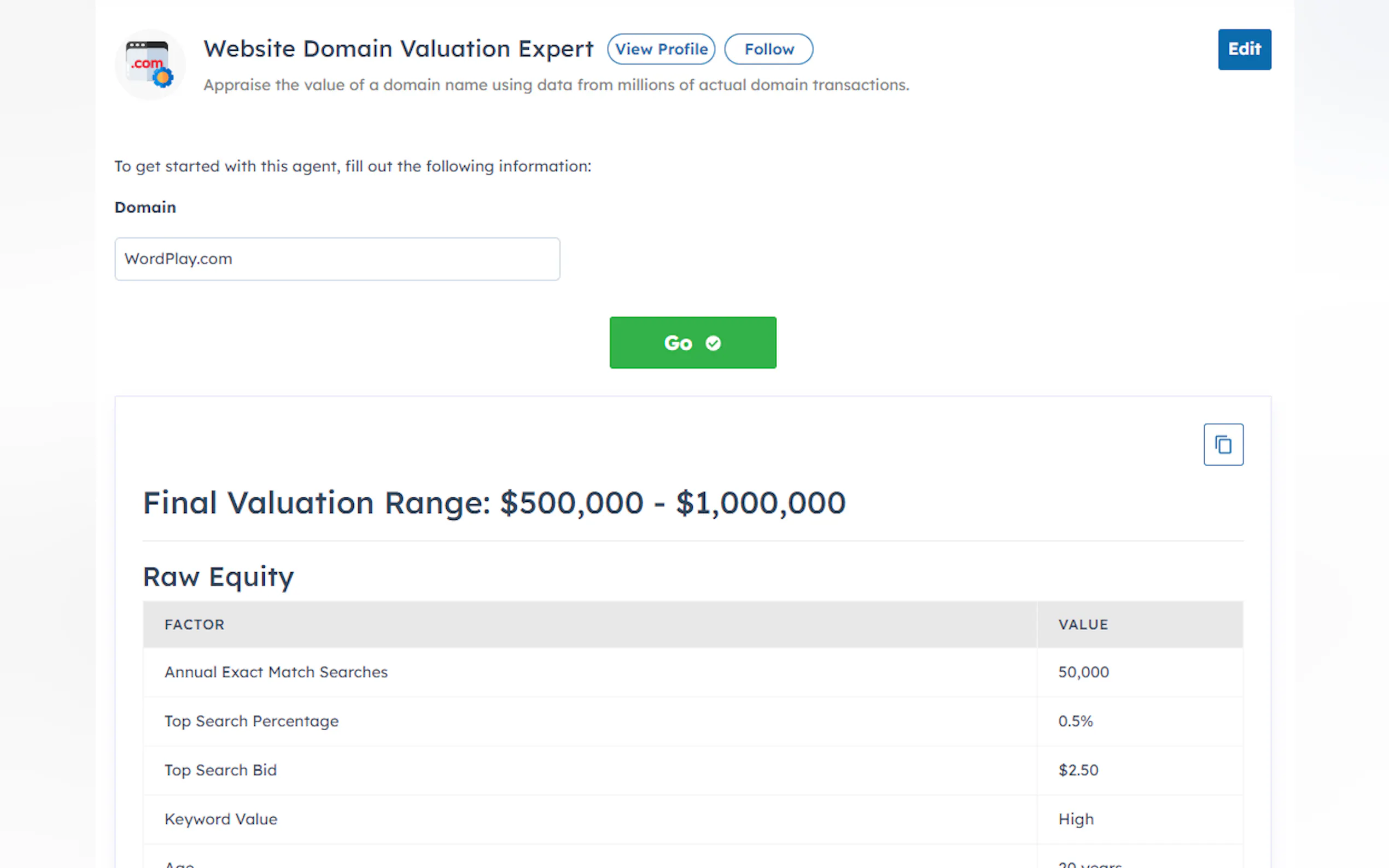Image resolution: width=1389 pixels, height=868 pixels.
Task: Copy the valuation results with copy icon
Action: pos(1223,444)
